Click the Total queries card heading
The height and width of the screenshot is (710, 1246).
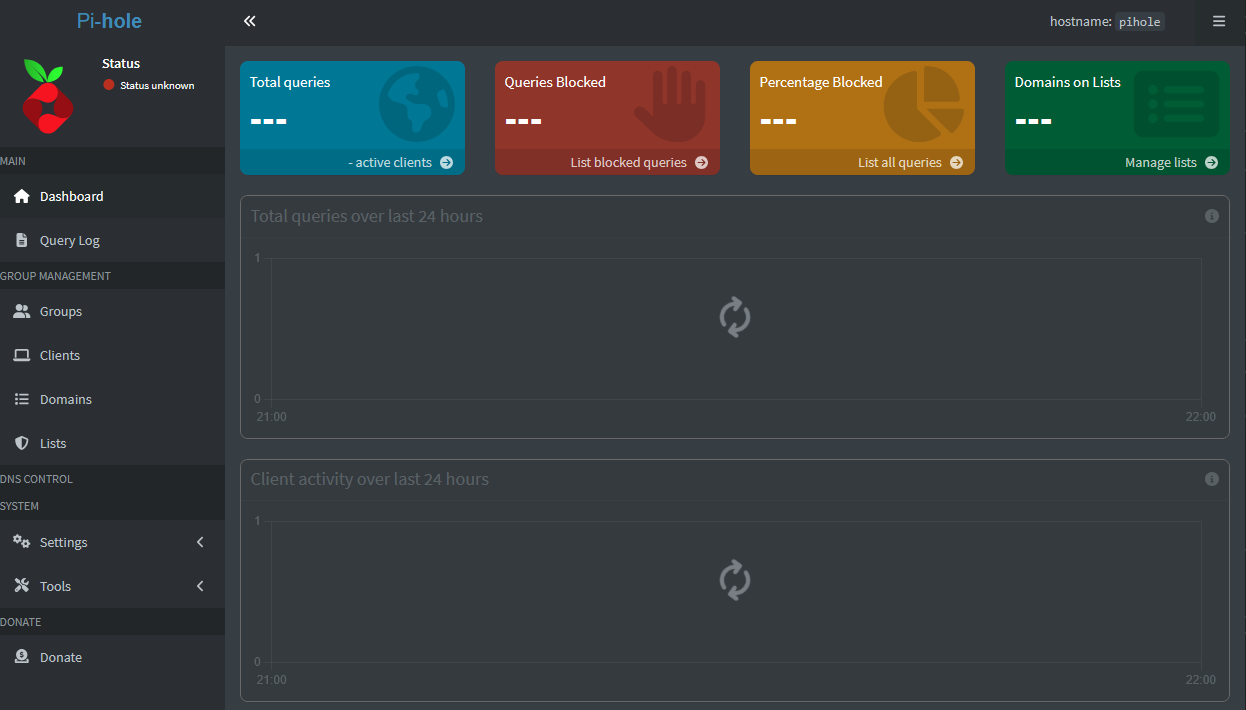tap(290, 82)
